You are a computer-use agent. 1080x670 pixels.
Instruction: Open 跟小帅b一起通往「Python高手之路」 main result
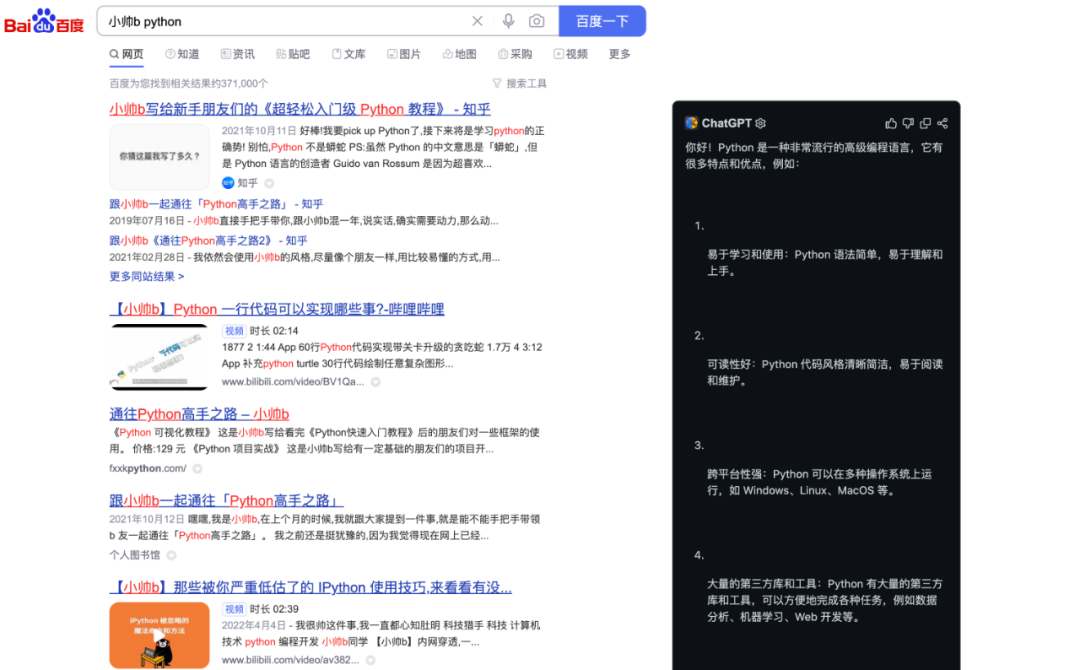226,501
